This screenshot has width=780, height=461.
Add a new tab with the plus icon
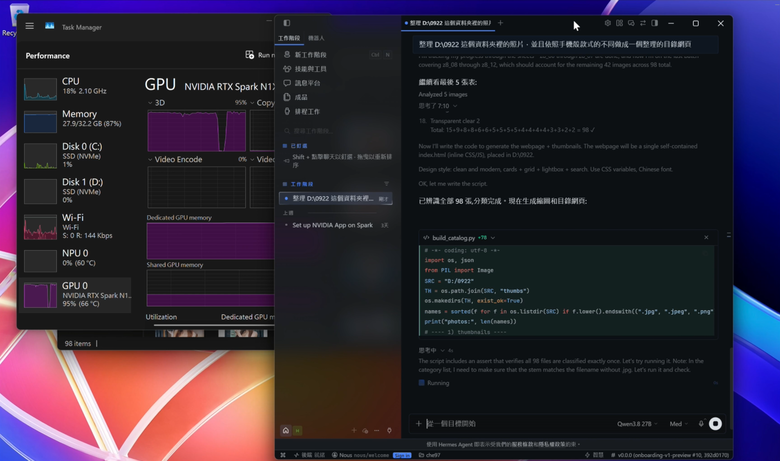point(500,23)
